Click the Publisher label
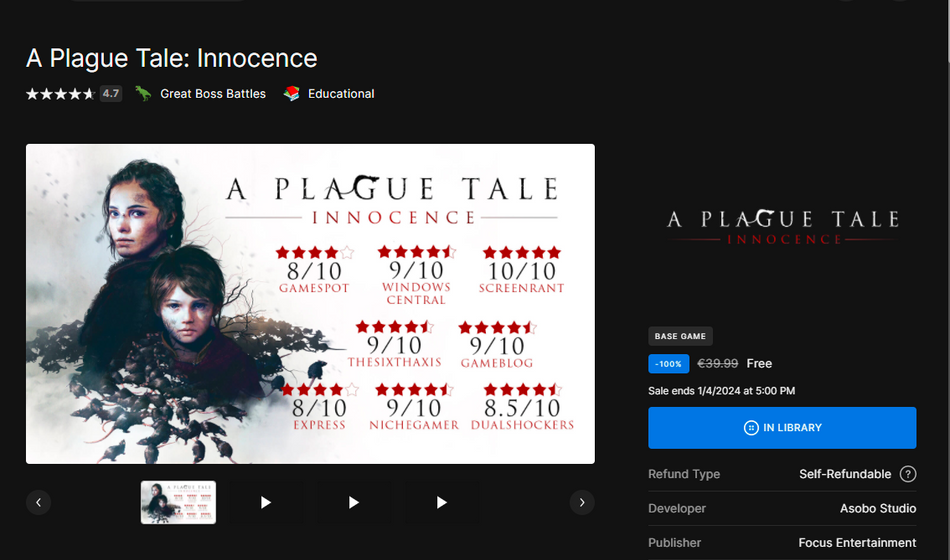Viewport: 950px width, 560px height. point(674,543)
